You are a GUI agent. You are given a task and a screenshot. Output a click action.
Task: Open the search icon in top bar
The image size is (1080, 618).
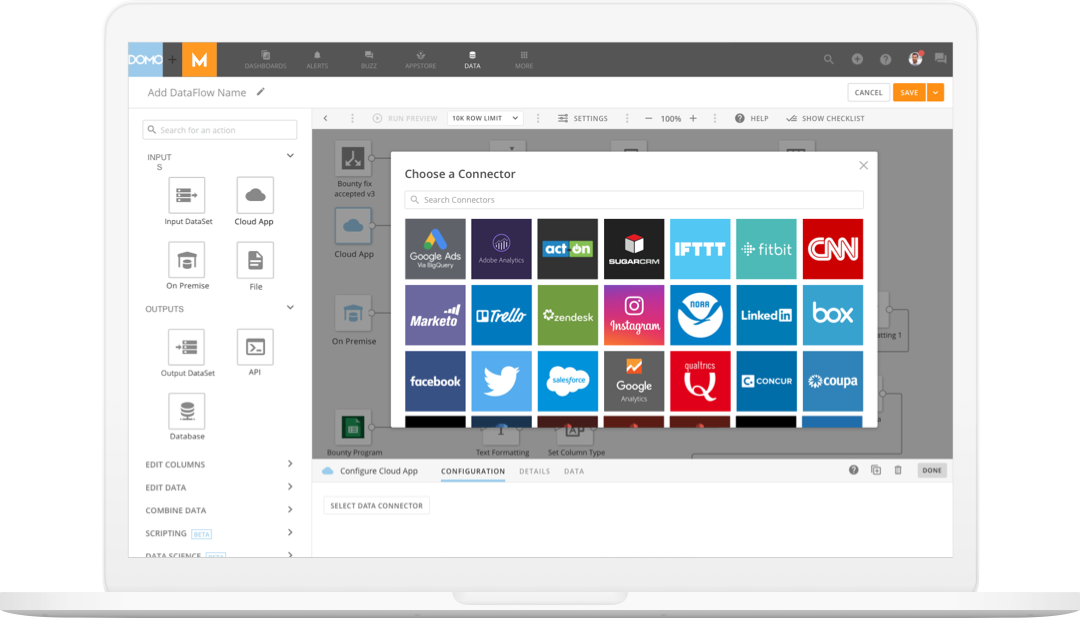(x=829, y=59)
